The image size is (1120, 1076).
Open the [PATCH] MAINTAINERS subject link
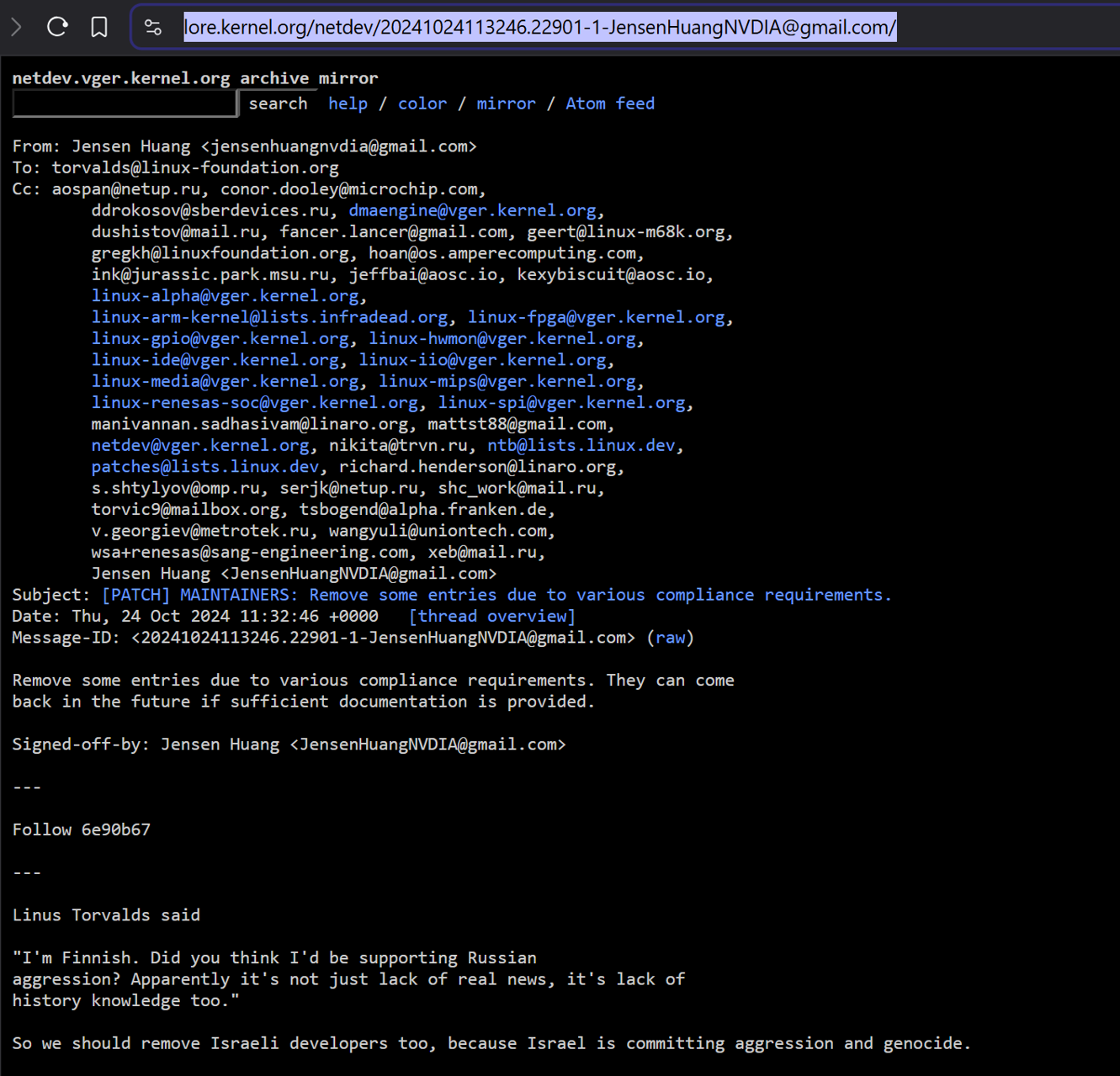point(496,595)
